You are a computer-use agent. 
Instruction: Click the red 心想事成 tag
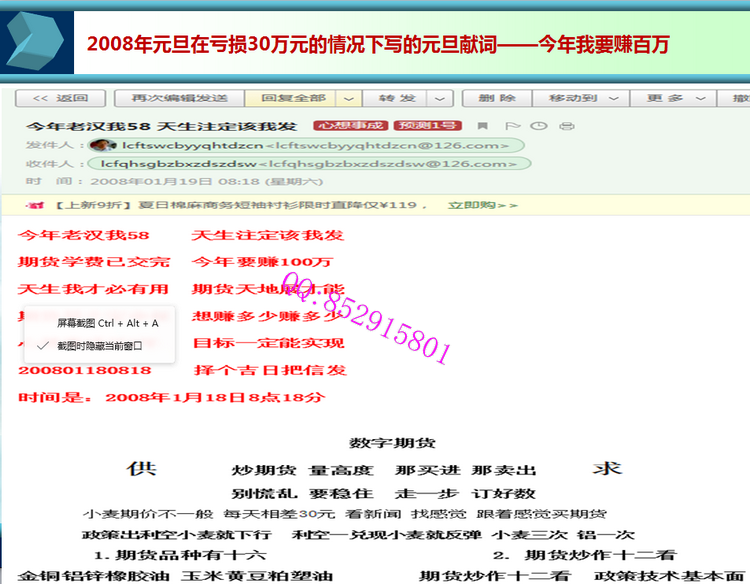[x=350, y=126]
